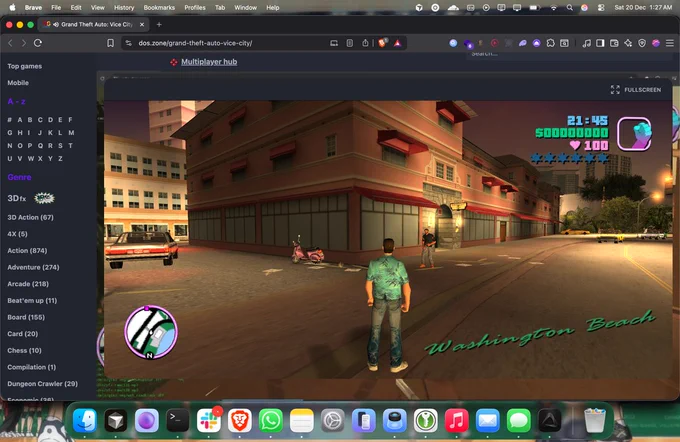
Task: Go back to the previous page
Action: click(x=10, y=43)
